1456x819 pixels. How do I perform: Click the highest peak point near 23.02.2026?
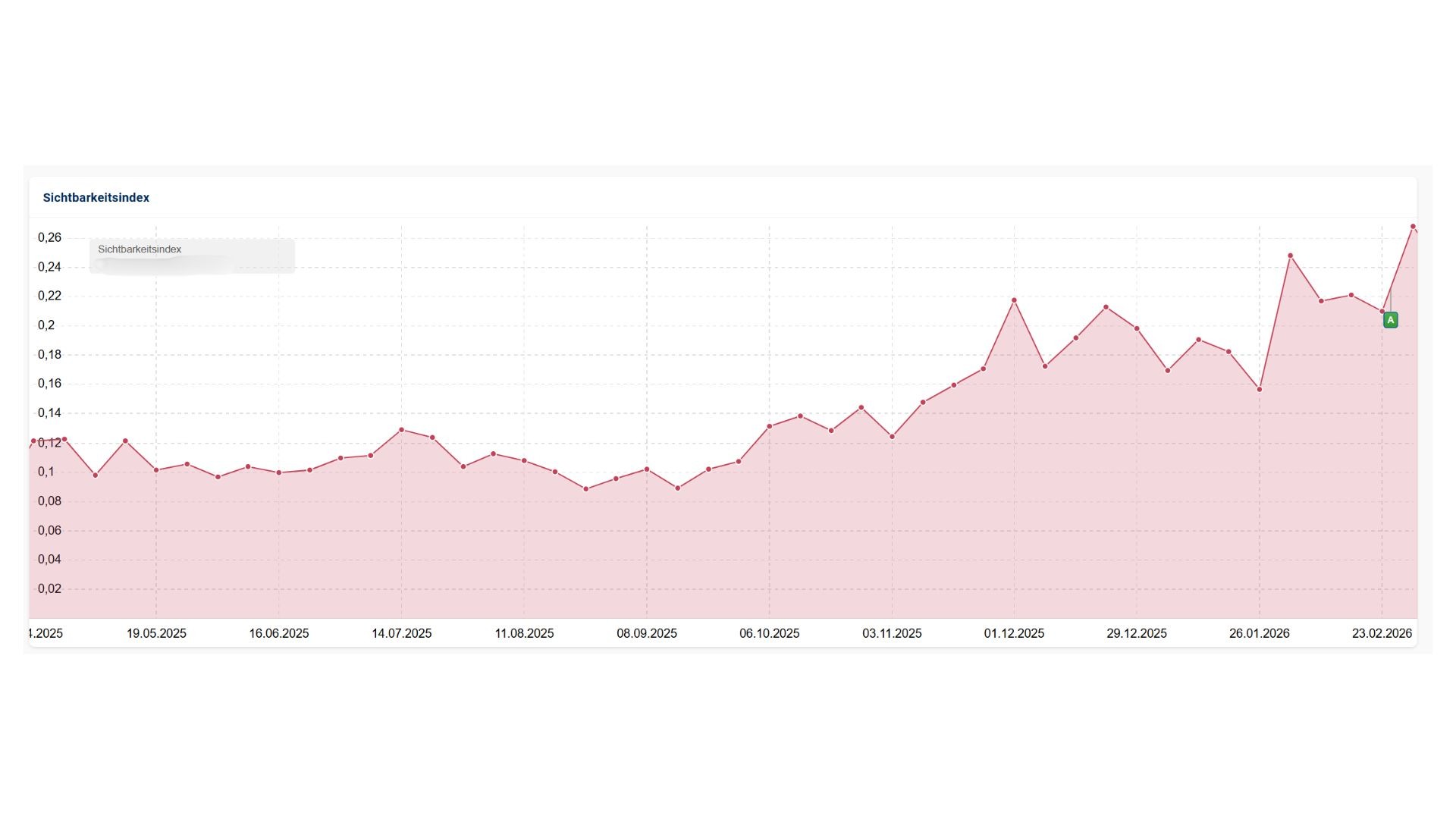(x=1413, y=226)
